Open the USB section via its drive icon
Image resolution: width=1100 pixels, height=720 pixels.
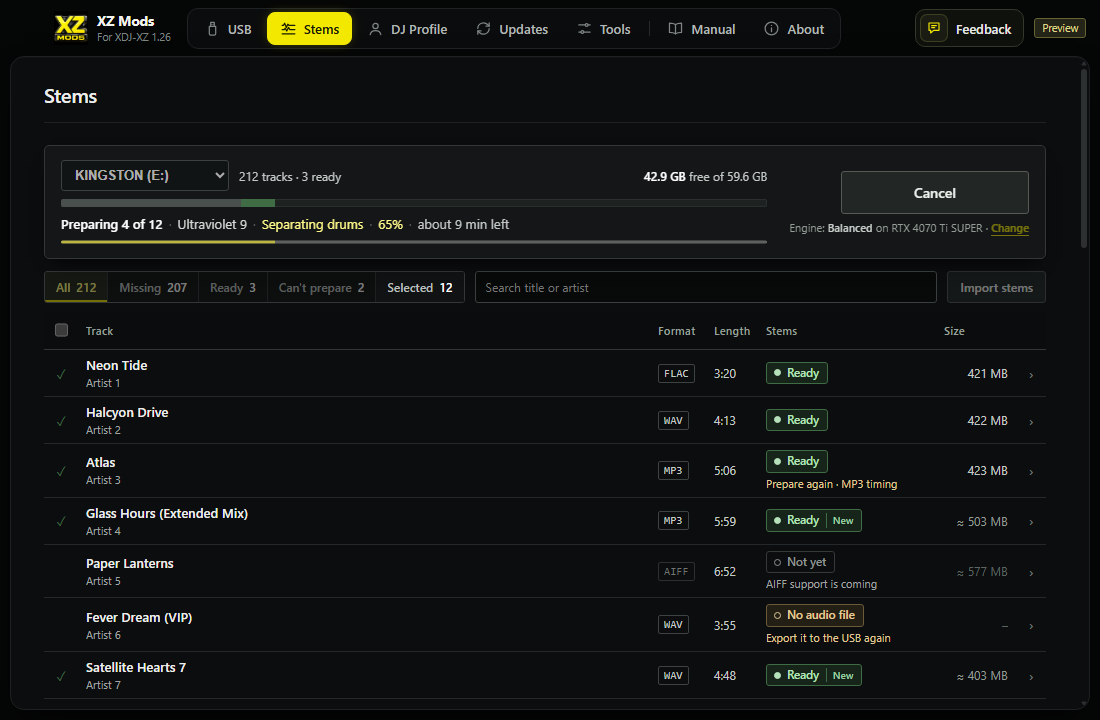213,29
